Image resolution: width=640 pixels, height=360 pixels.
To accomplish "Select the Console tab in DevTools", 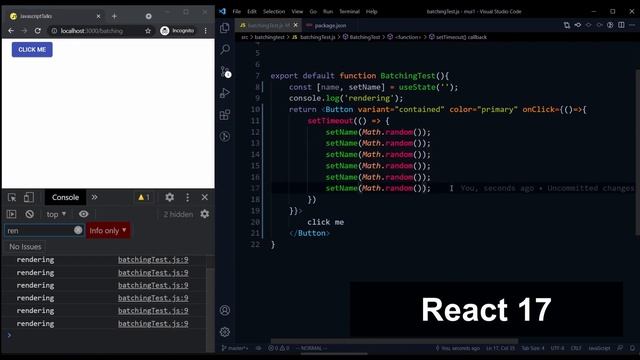I will click(x=65, y=198).
